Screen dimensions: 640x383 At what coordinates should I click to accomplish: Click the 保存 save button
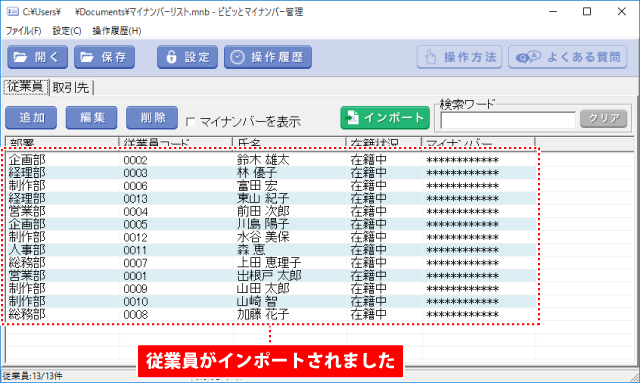pyautogui.click(x=104, y=57)
